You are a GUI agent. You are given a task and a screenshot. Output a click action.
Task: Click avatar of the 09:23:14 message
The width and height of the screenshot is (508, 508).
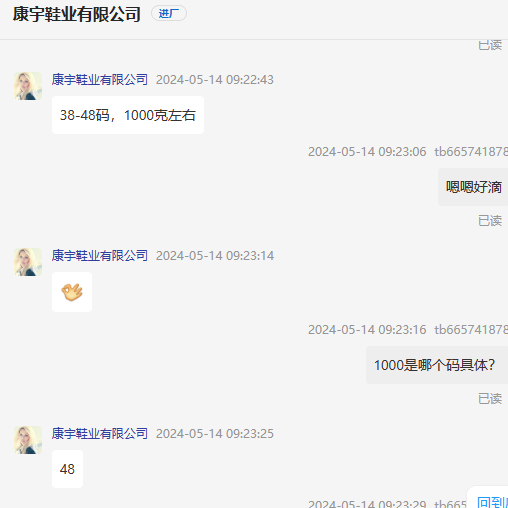(x=28, y=262)
